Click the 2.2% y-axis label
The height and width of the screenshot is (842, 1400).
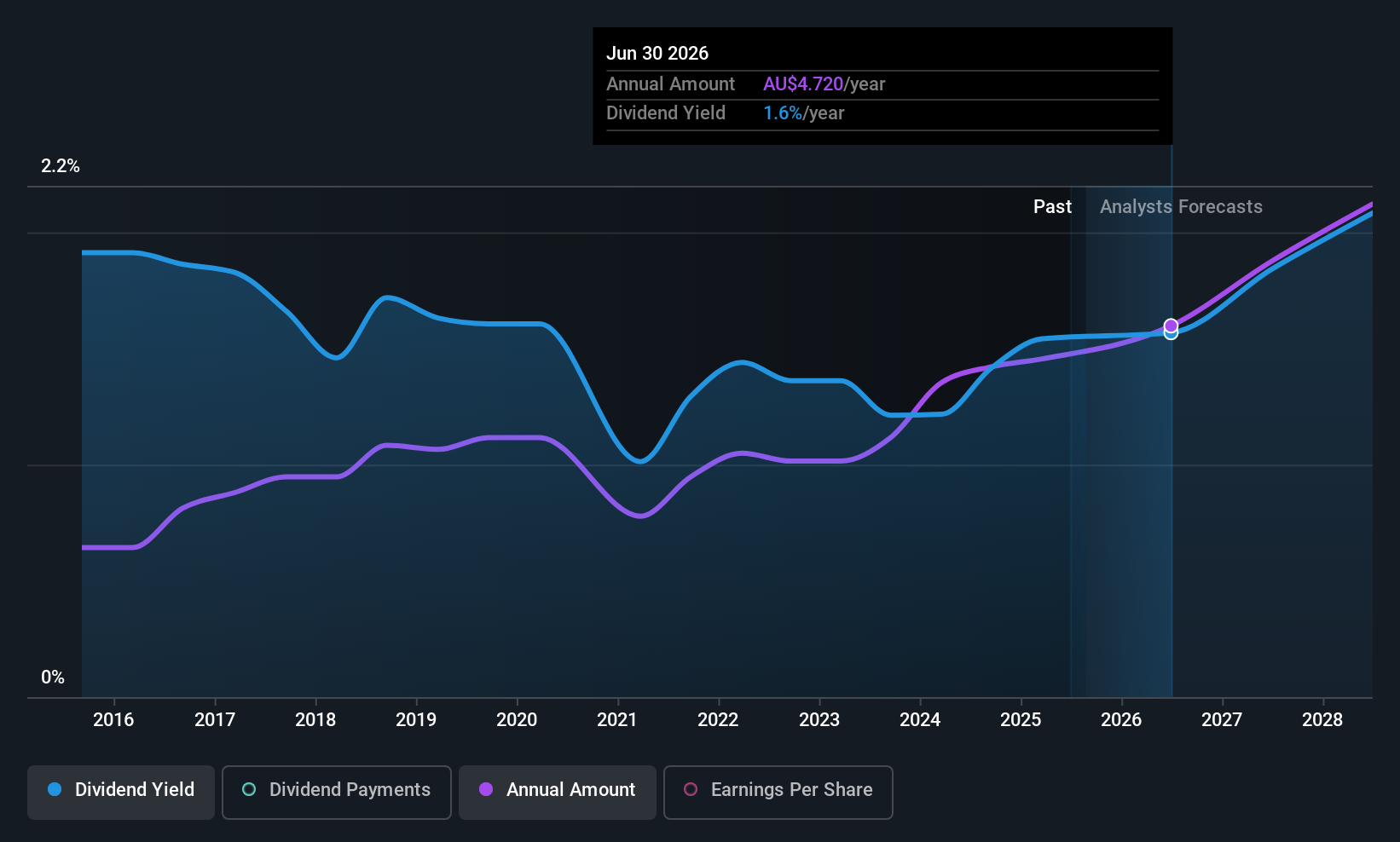(61, 166)
